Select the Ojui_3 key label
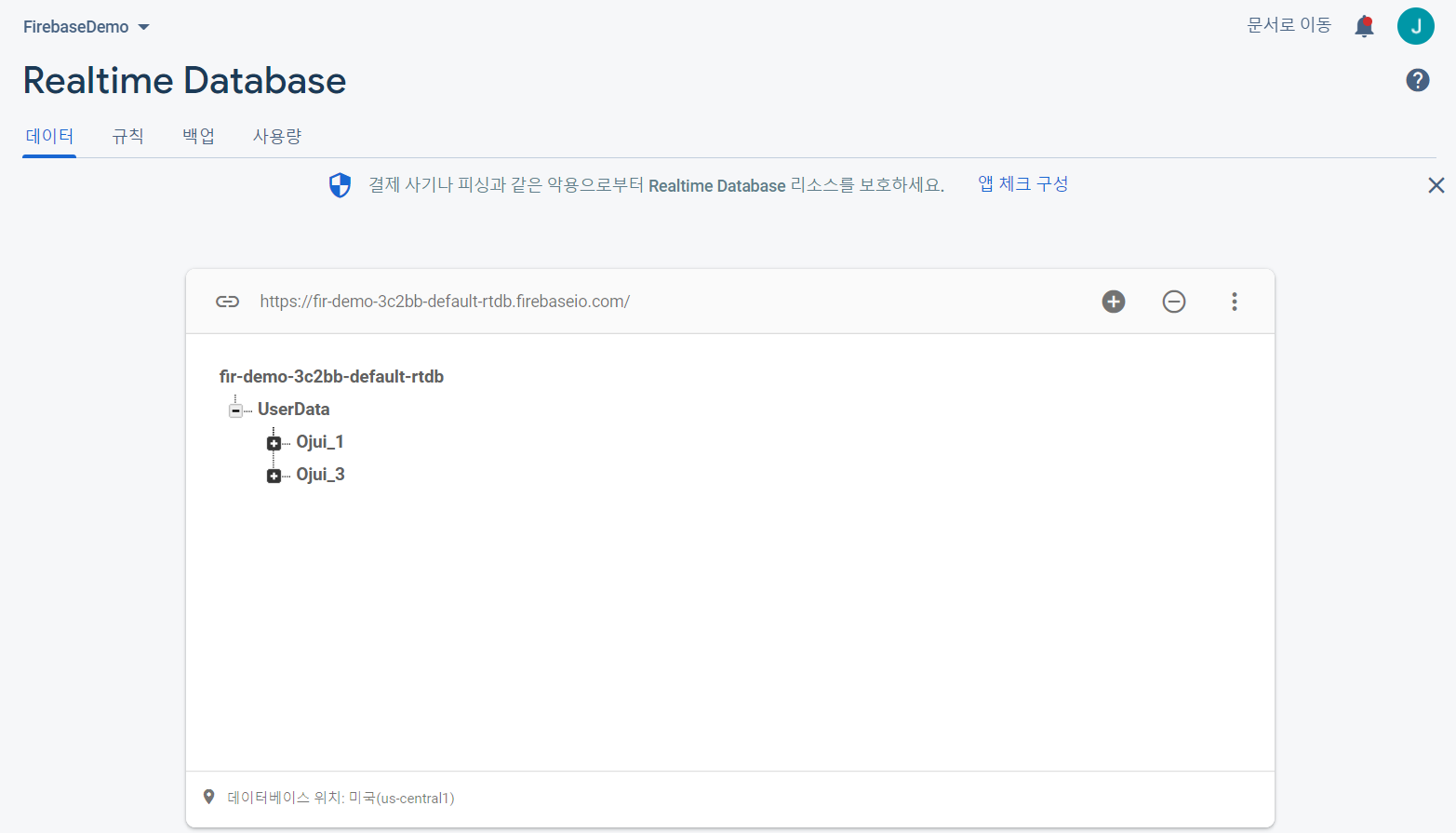 (320, 475)
